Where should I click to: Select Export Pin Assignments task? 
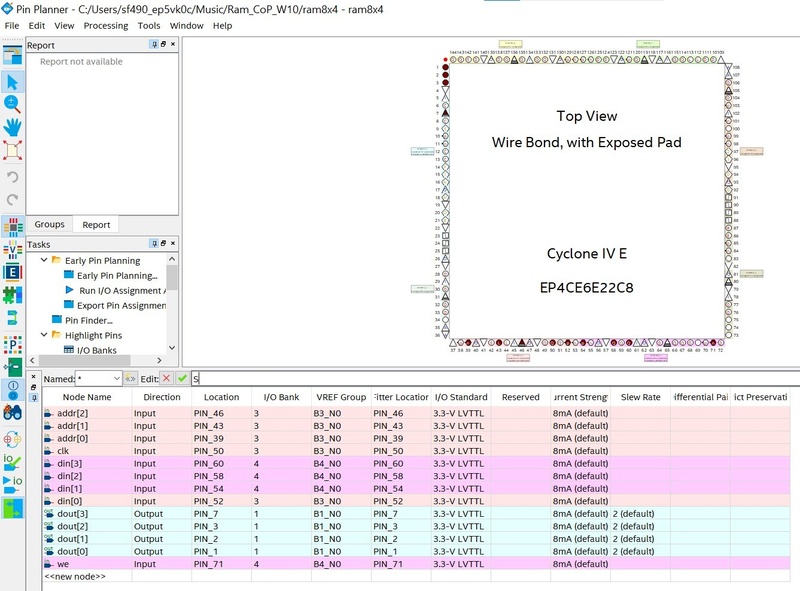pyautogui.click(x=121, y=305)
